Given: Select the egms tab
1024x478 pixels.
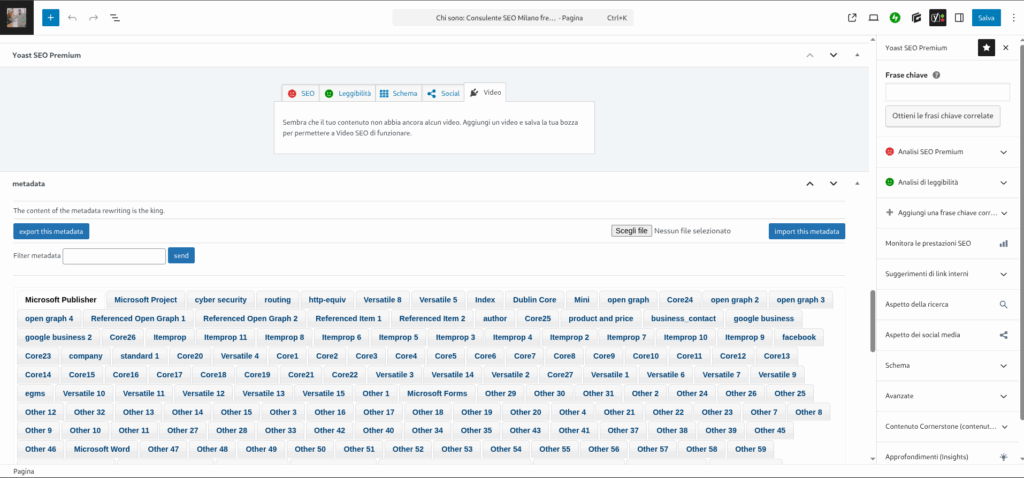Looking at the screenshot, I should [35, 394].
